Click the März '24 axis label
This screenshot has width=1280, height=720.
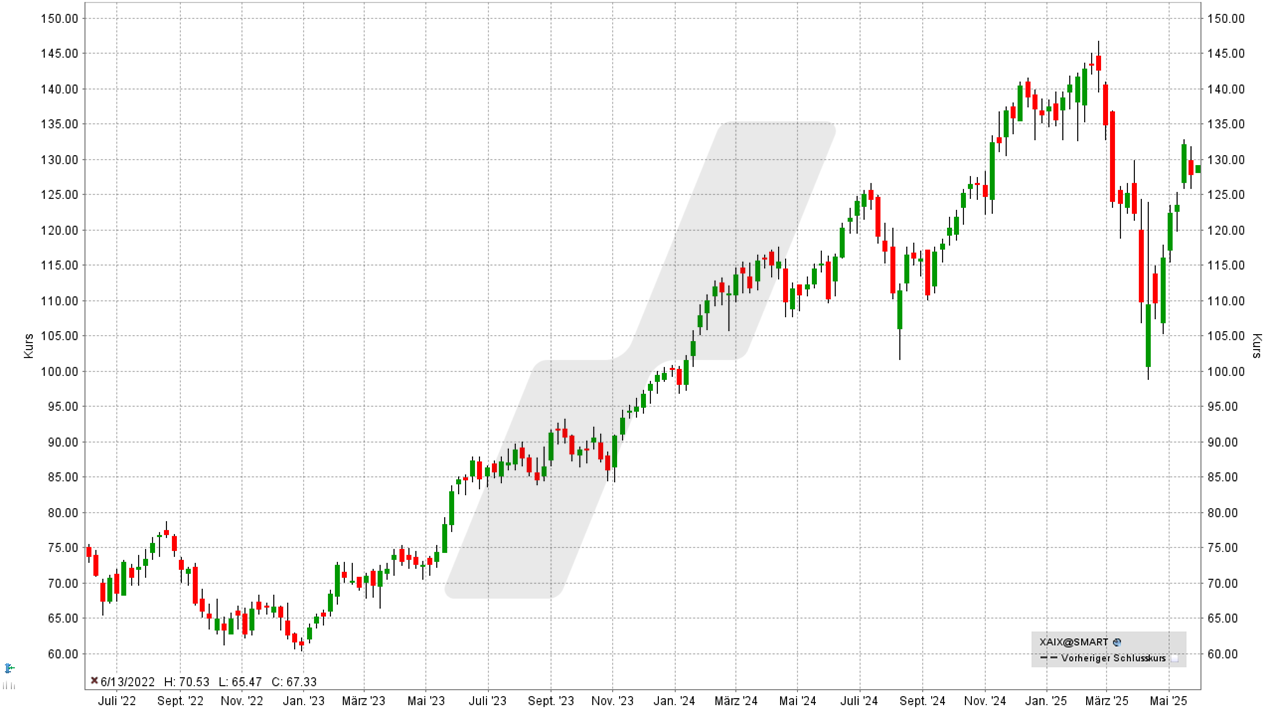(x=735, y=702)
